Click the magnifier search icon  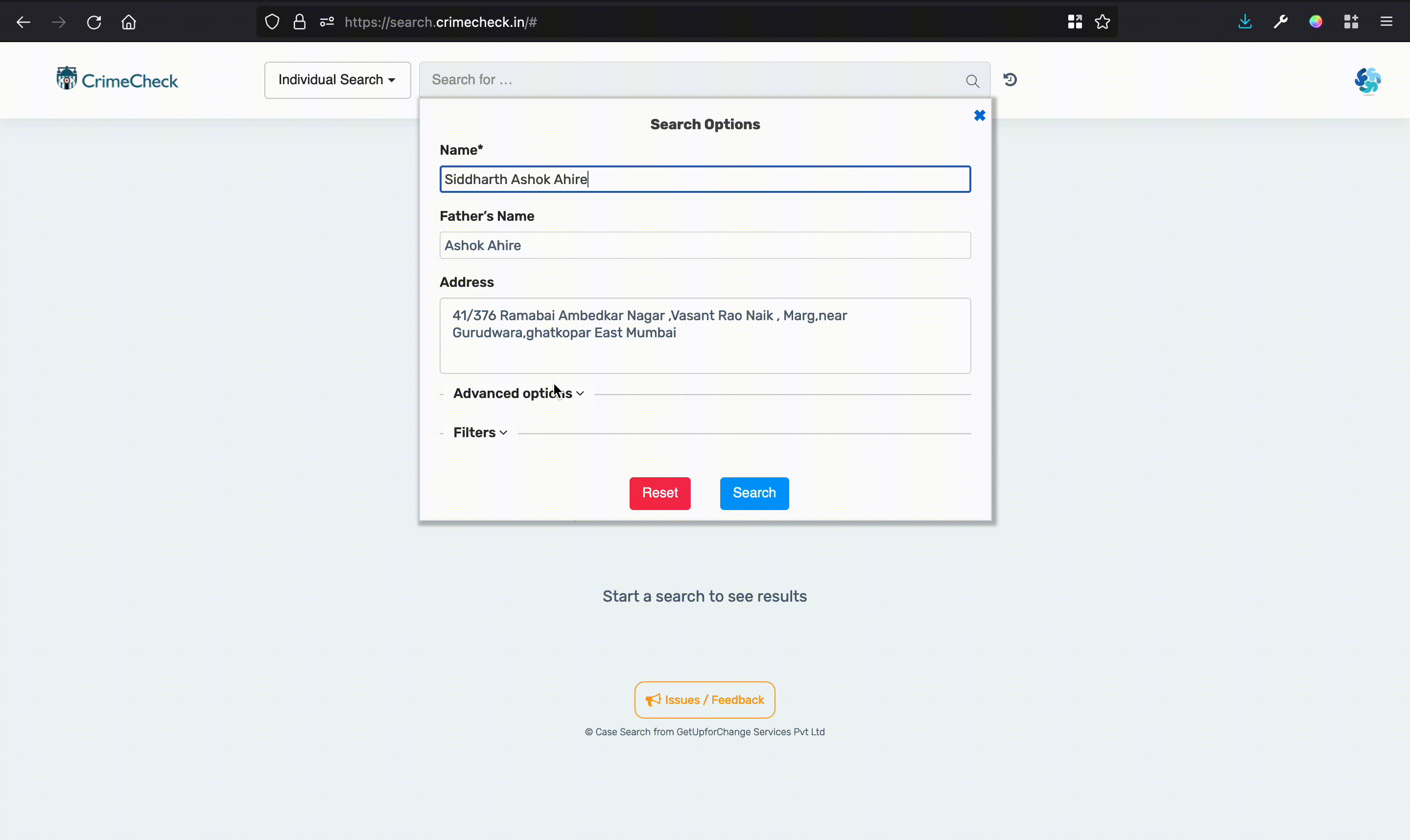(x=972, y=81)
